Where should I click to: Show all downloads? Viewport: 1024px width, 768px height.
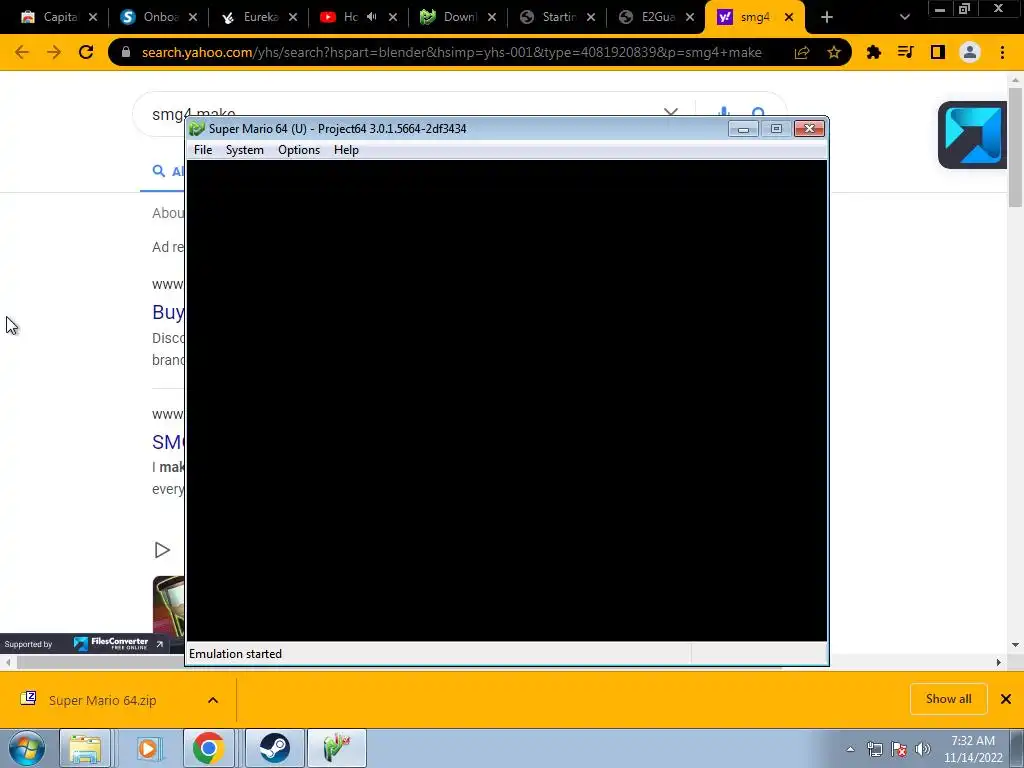click(948, 699)
